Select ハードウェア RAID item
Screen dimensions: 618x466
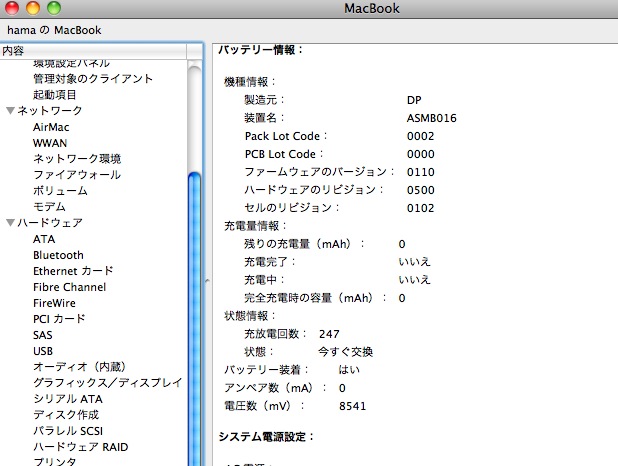[x=81, y=447]
